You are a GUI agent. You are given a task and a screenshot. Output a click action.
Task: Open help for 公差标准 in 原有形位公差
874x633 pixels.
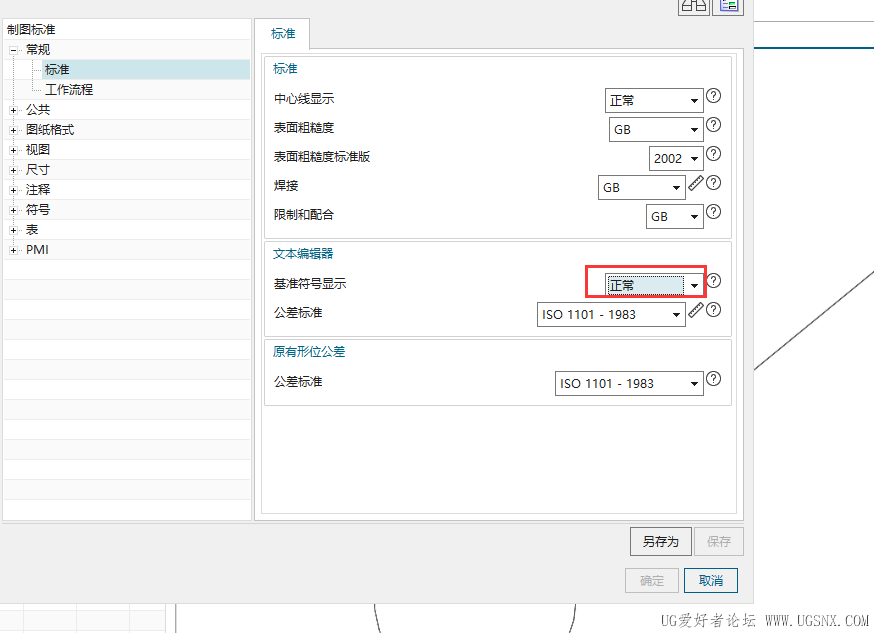(713, 379)
